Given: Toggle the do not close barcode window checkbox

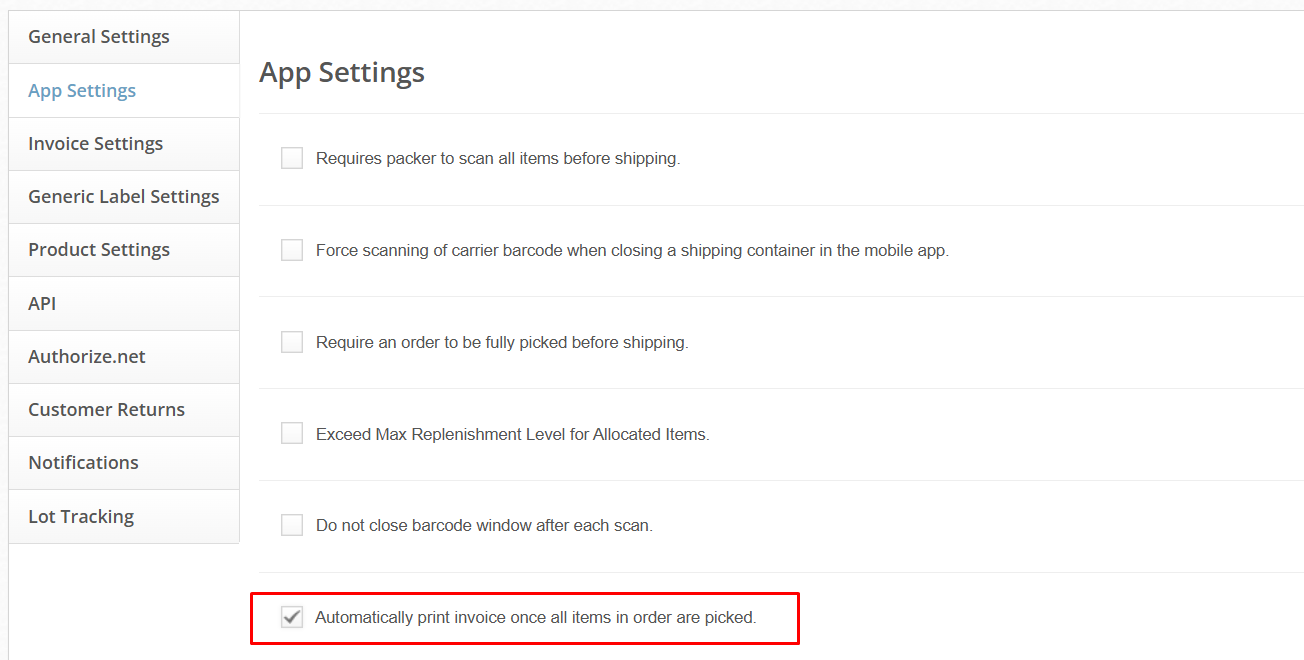Looking at the screenshot, I should point(292,525).
